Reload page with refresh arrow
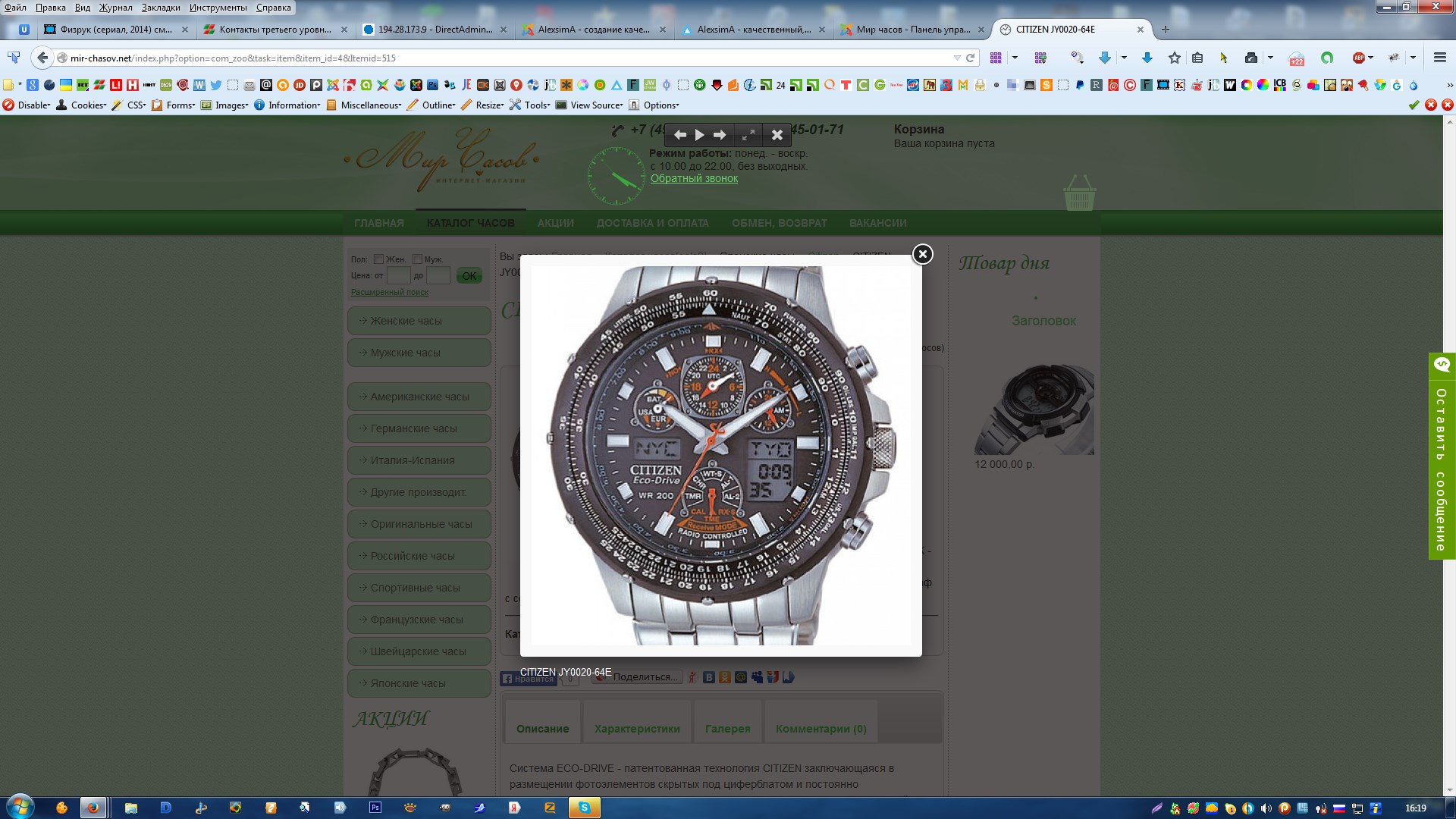 tap(970, 58)
